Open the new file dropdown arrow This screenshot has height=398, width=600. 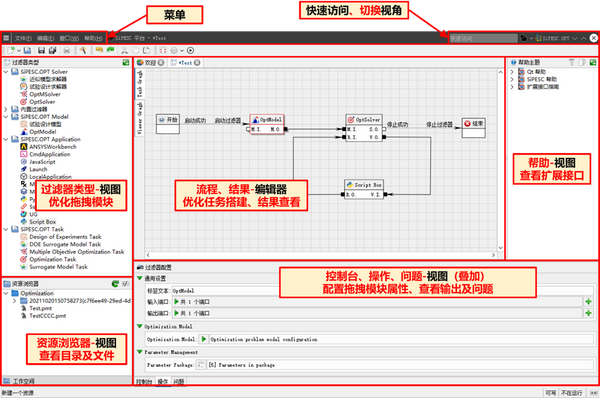pos(18,51)
